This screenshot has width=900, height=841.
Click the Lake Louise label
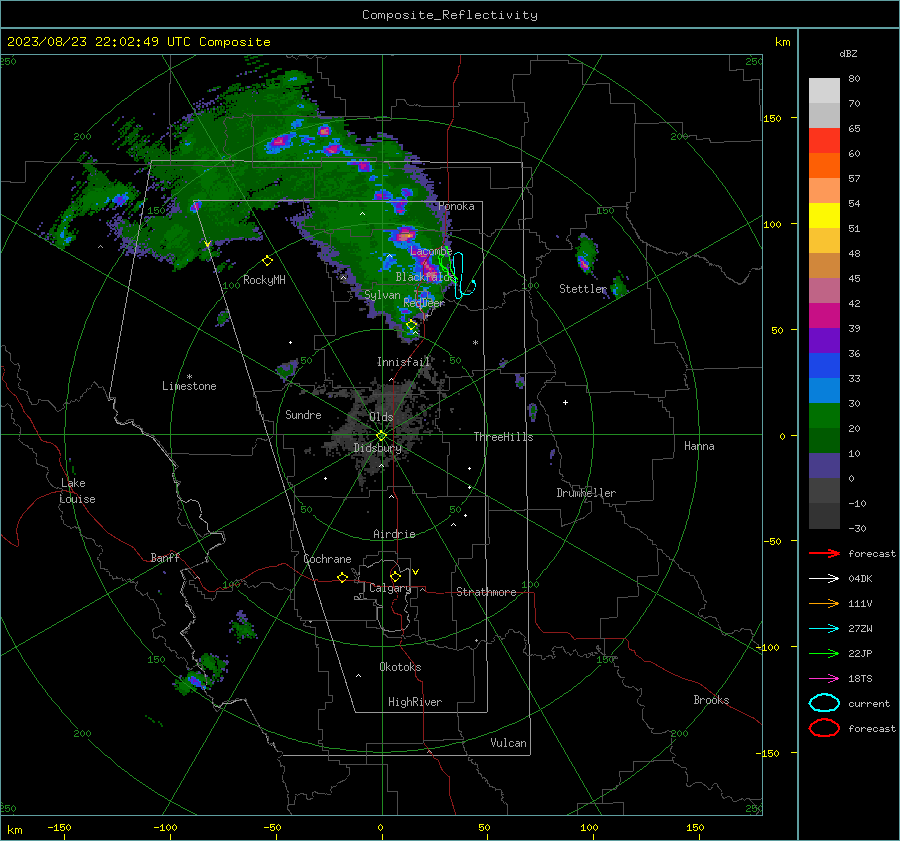[x=77, y=491]
